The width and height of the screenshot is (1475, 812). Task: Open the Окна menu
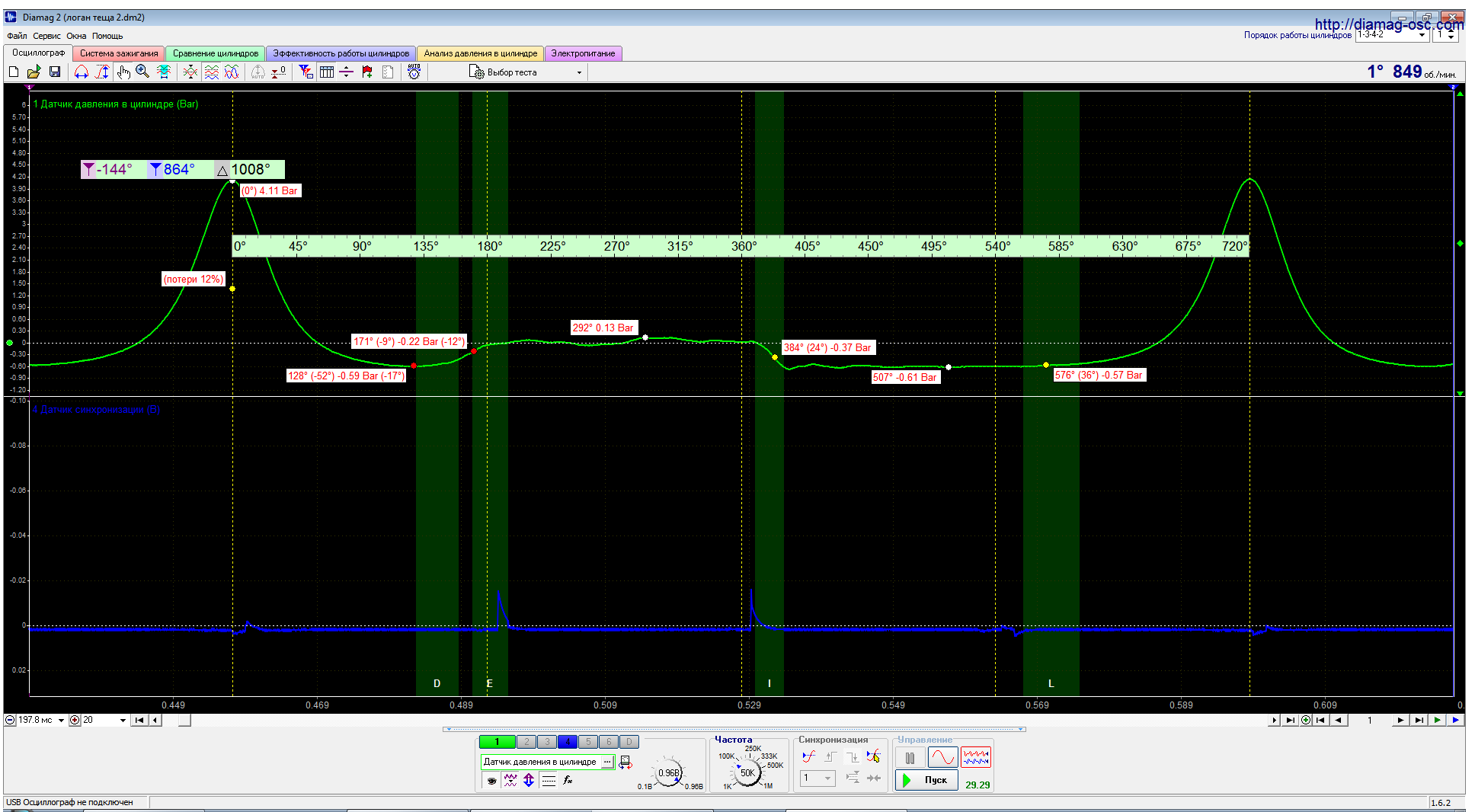tap(76, 36)
